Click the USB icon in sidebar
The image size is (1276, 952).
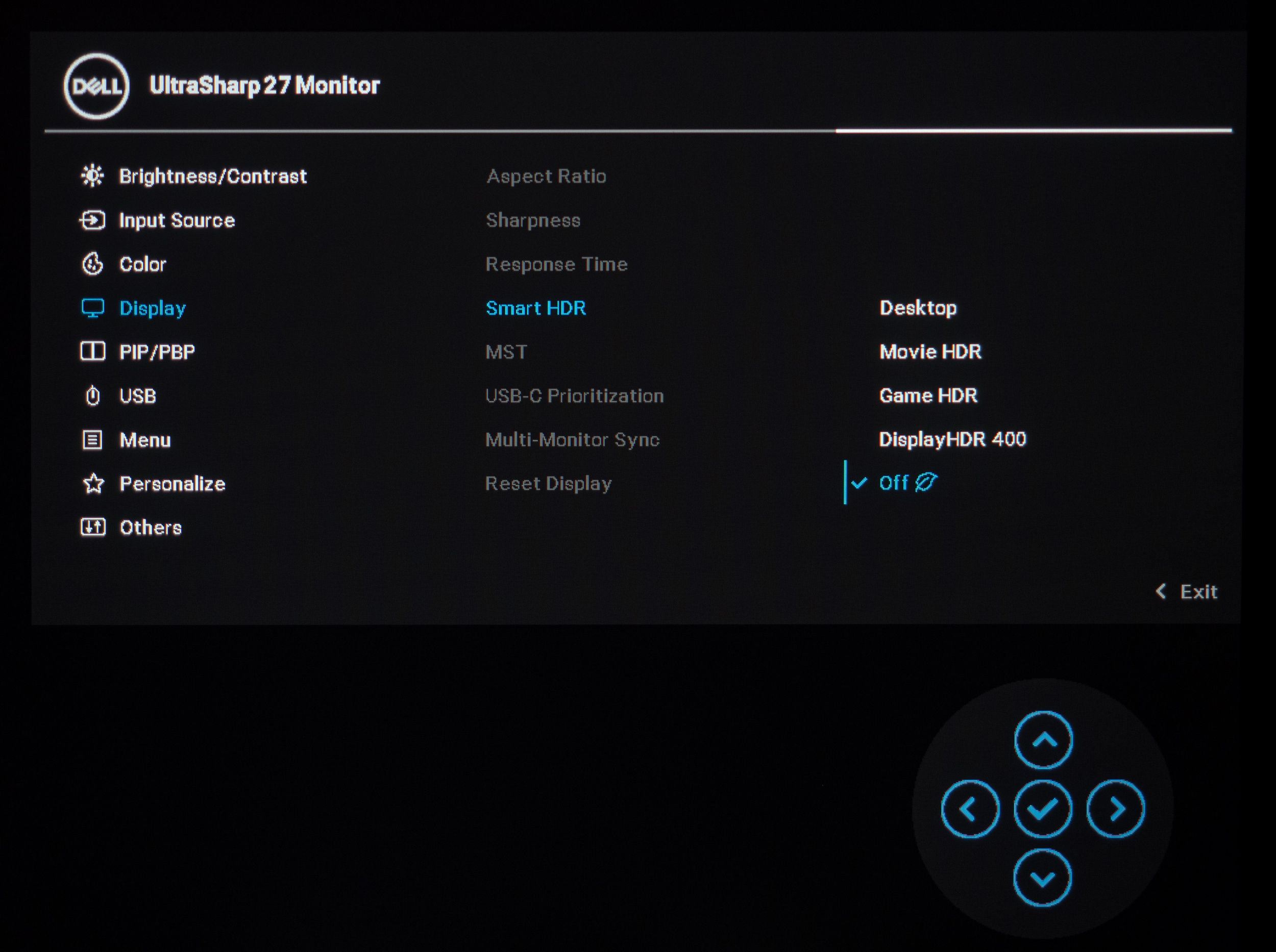(92, 396)
